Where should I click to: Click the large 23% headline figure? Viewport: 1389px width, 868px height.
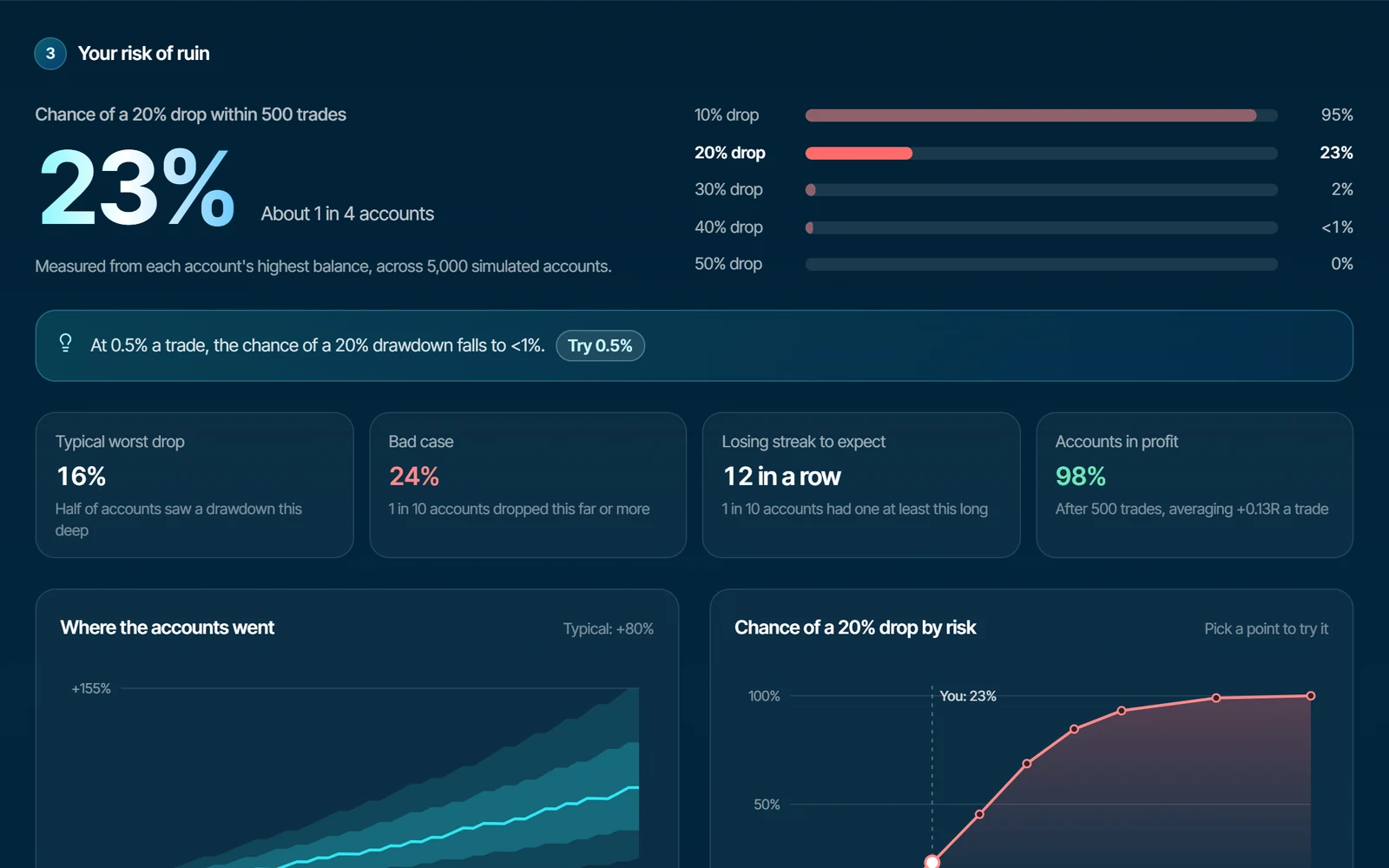point(137,187)
